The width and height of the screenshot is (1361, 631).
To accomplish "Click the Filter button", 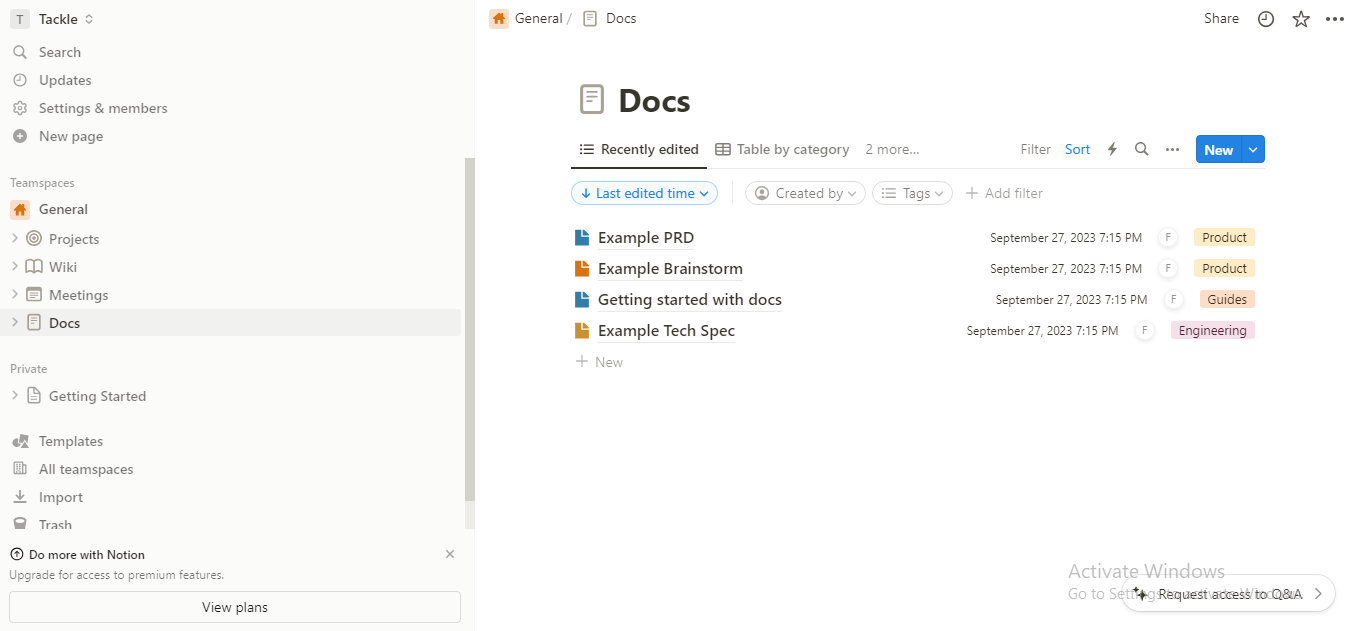I will click(1035, 149).
